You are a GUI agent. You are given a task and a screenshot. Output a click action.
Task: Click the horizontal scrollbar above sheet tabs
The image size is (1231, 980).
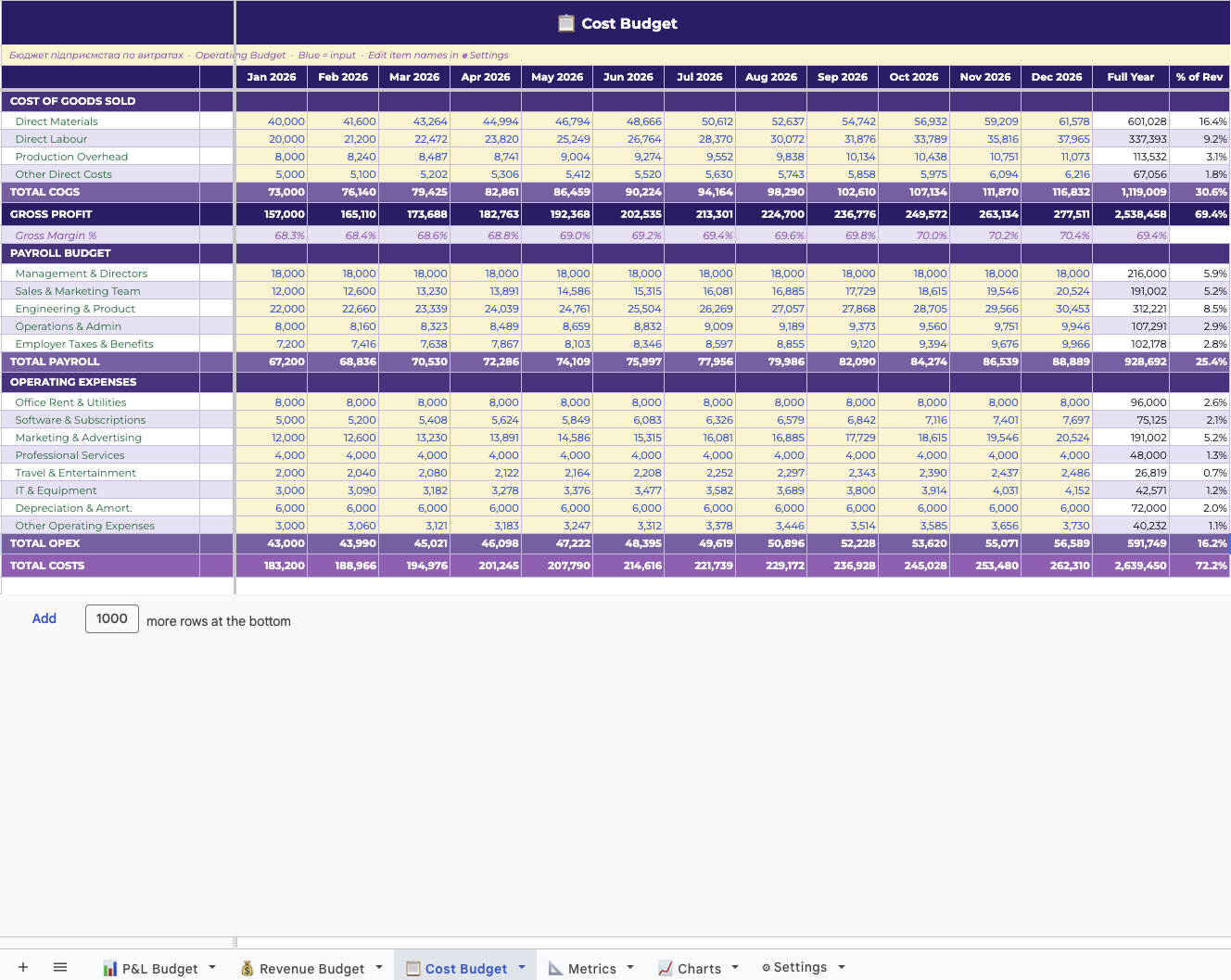coord(732,942)
